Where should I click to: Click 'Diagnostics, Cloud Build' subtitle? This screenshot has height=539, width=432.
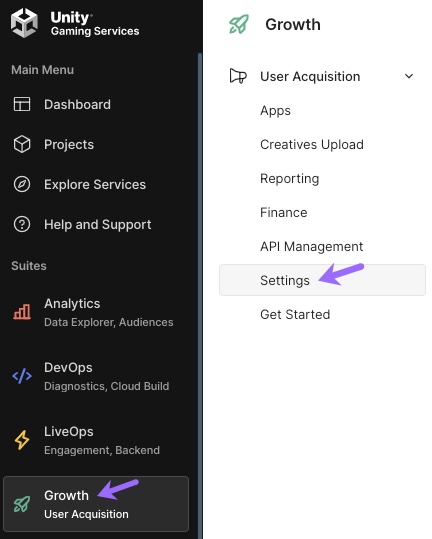(x=107, y=386)
